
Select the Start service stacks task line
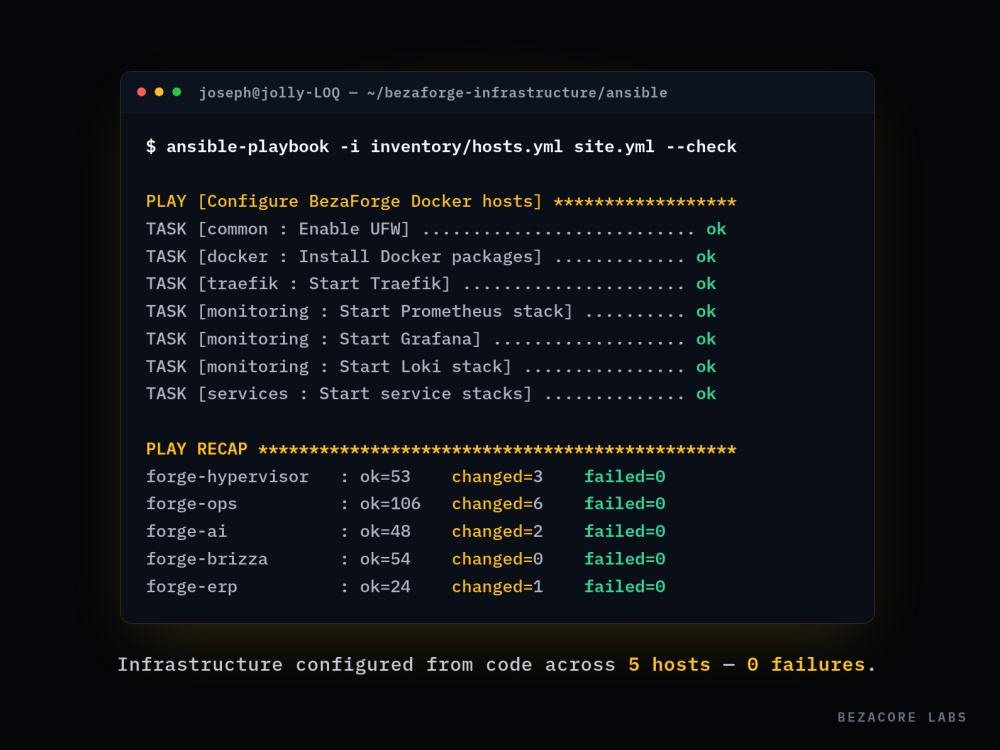(x=431, y=394)
